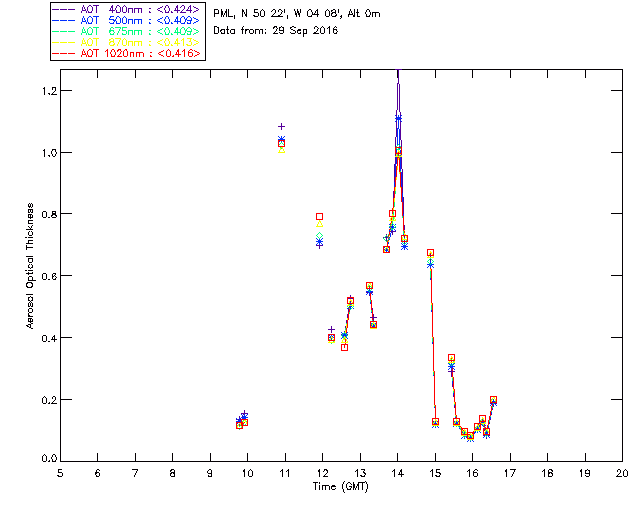
Task: Click the green diamond marker near 0.73 at hour 12
Action: pyautogui.click(x=320, y=236)
